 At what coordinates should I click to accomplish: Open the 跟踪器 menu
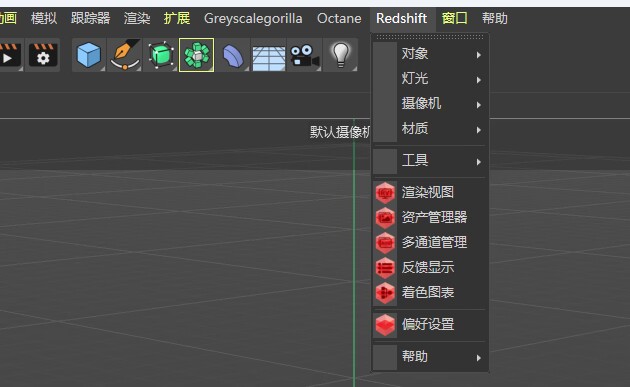click(x=90, y=18)
